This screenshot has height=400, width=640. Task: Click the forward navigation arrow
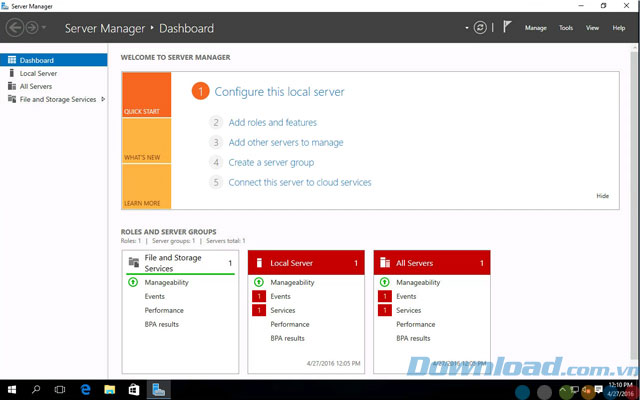pos(32,28)
